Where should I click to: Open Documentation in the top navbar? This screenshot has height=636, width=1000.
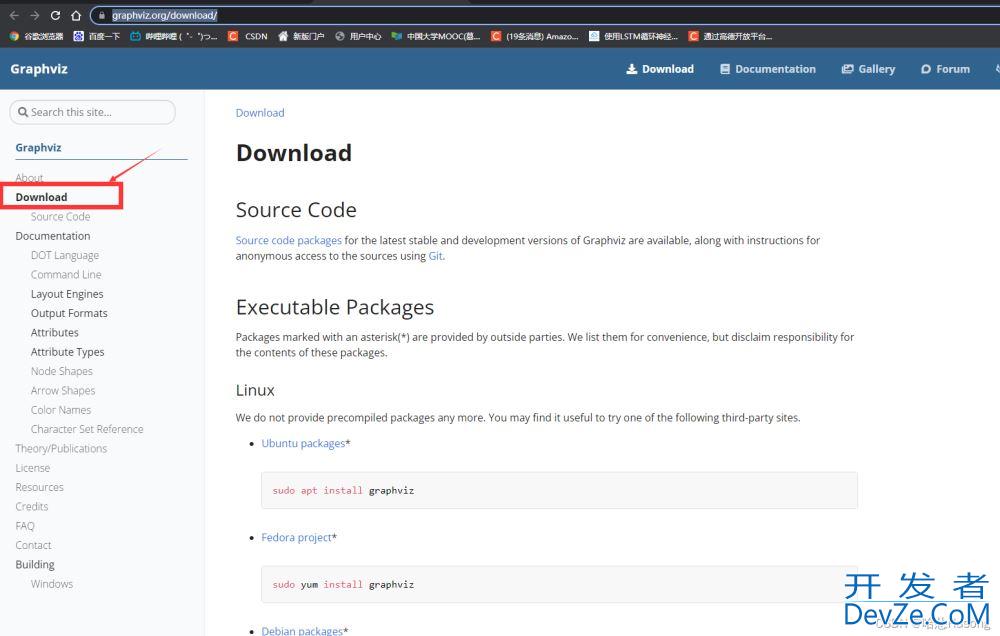768,69
